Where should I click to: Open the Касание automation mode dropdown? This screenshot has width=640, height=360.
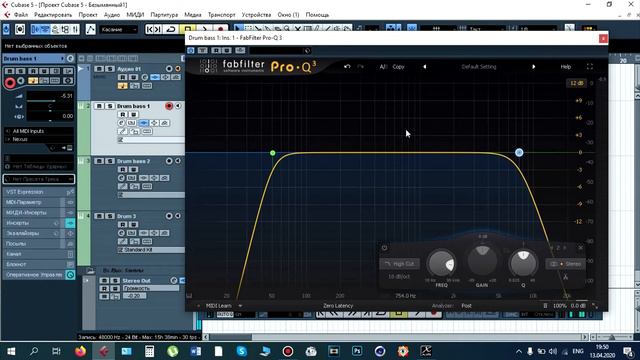click(118, 29)
